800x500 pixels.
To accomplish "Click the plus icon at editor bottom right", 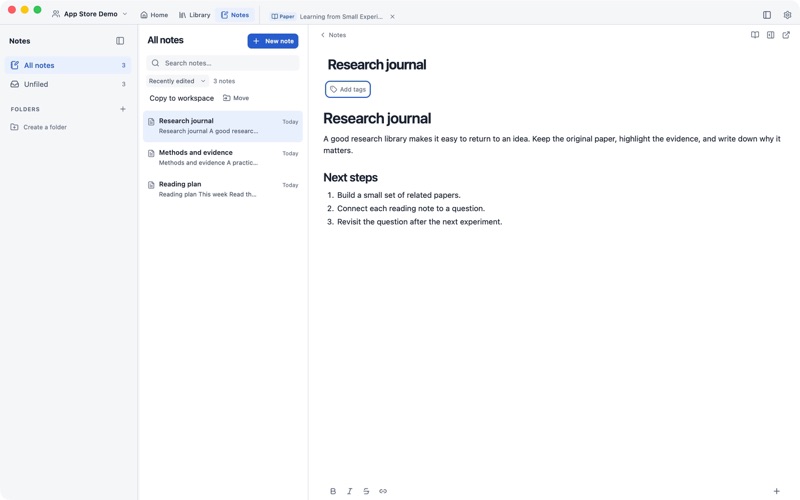I will (x=776, y=491).
